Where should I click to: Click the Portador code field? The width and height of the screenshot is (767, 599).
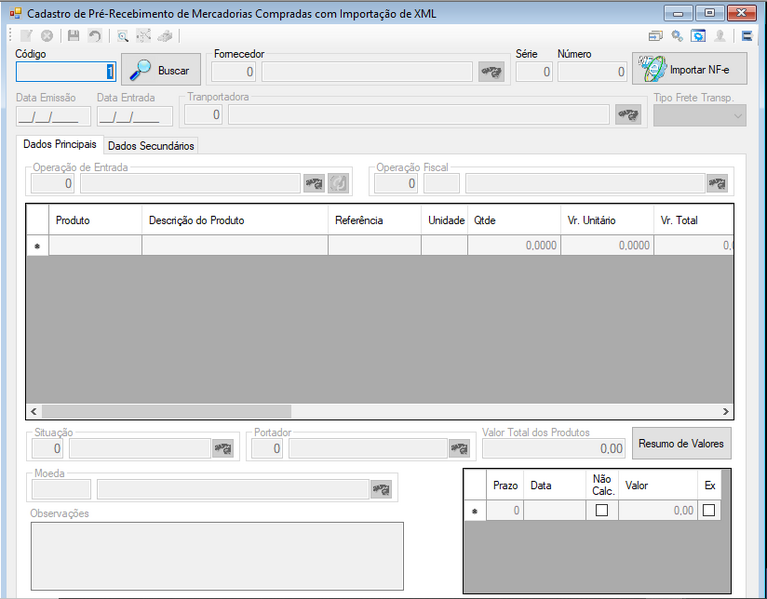[x=267, y=448]
